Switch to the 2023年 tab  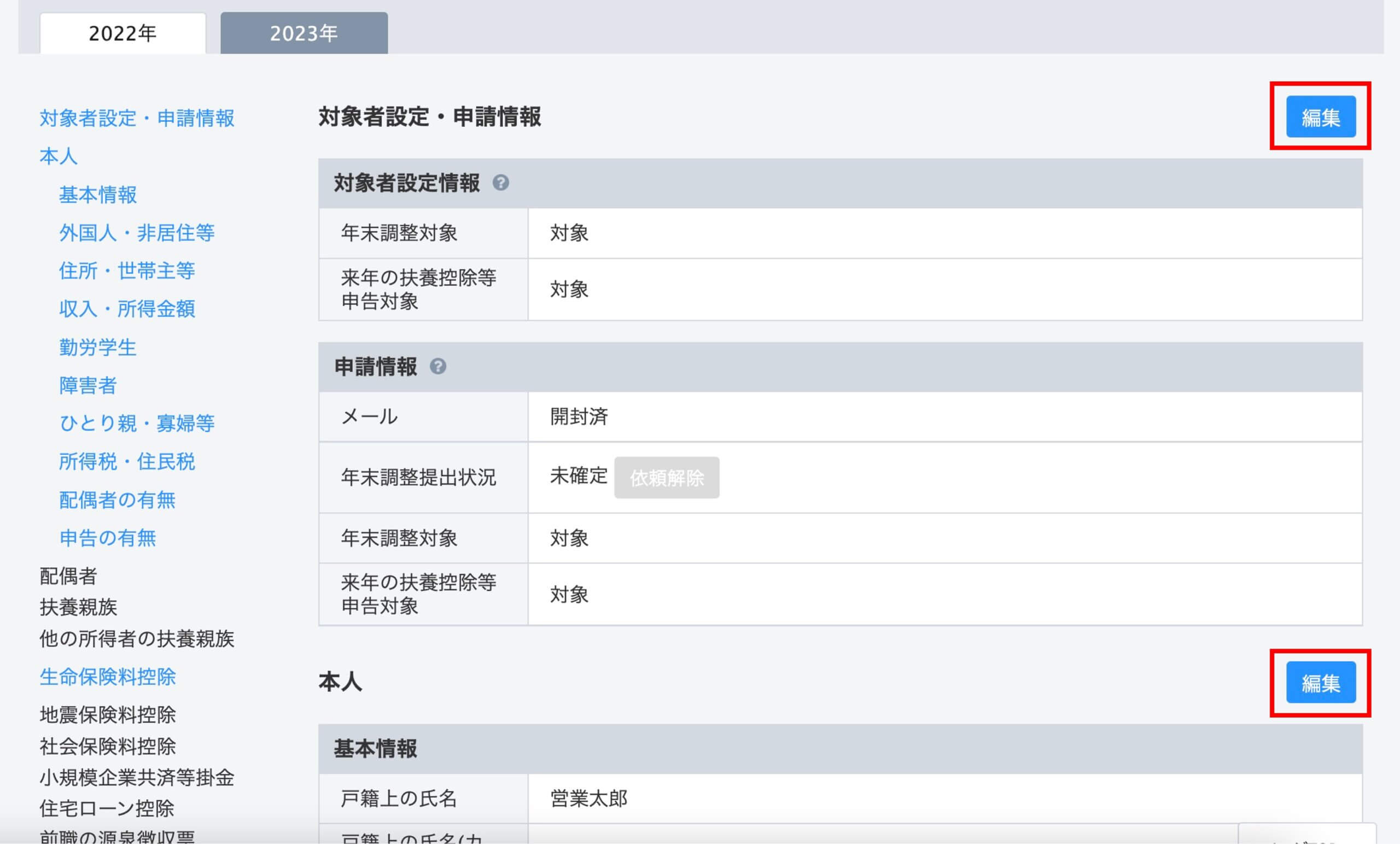point(304,33)
